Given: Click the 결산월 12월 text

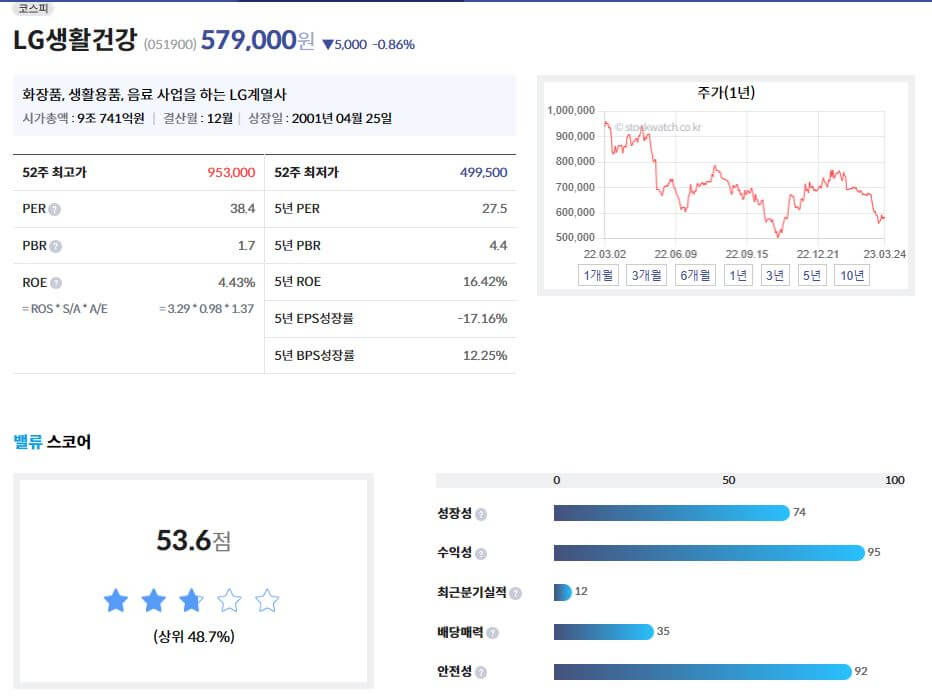Looking at the screenshot, I should (x=198, y=118).
